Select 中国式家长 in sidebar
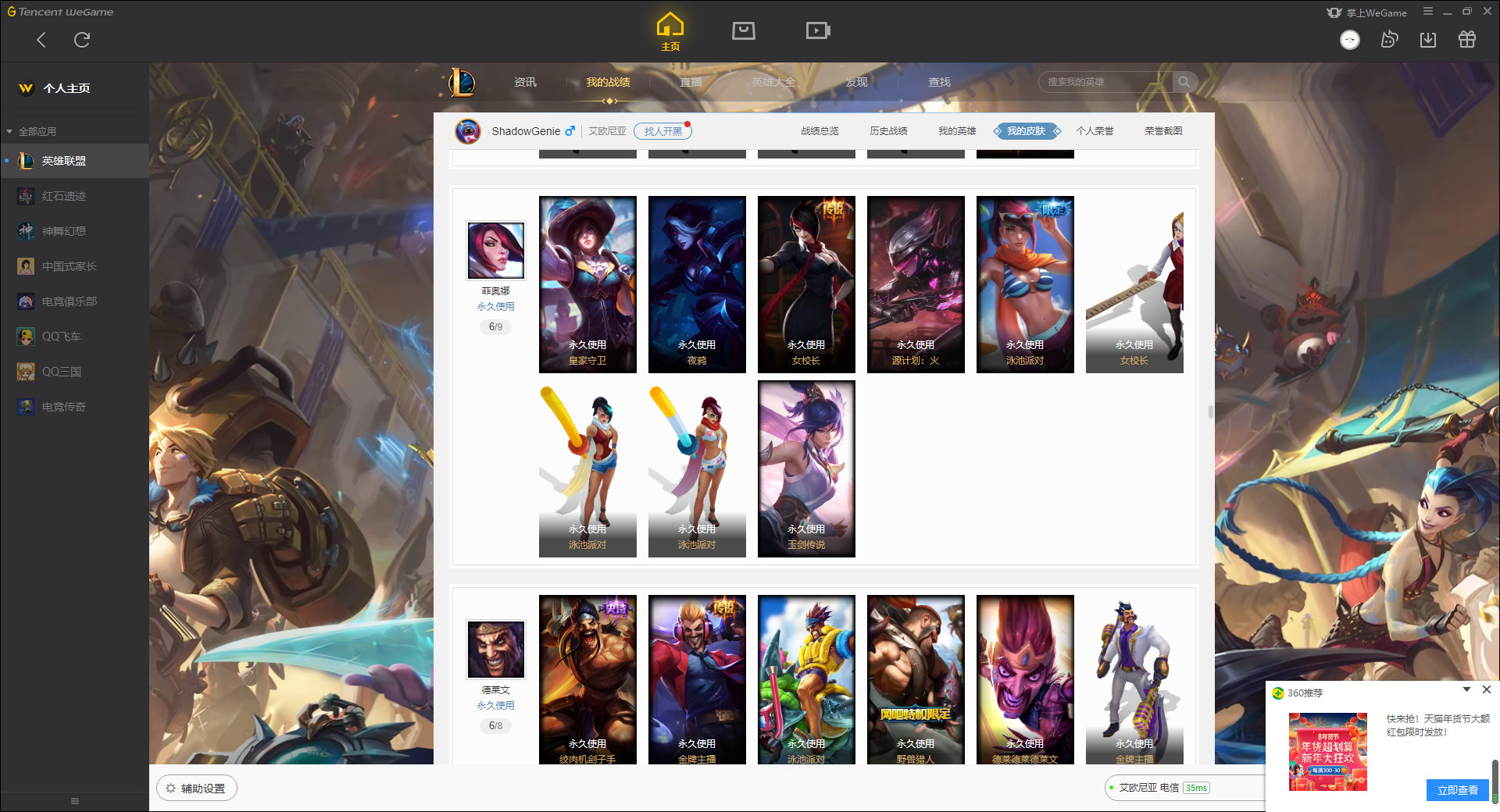Image resolution: width=1500 pixels, height=812 pixels. point(74,266)
